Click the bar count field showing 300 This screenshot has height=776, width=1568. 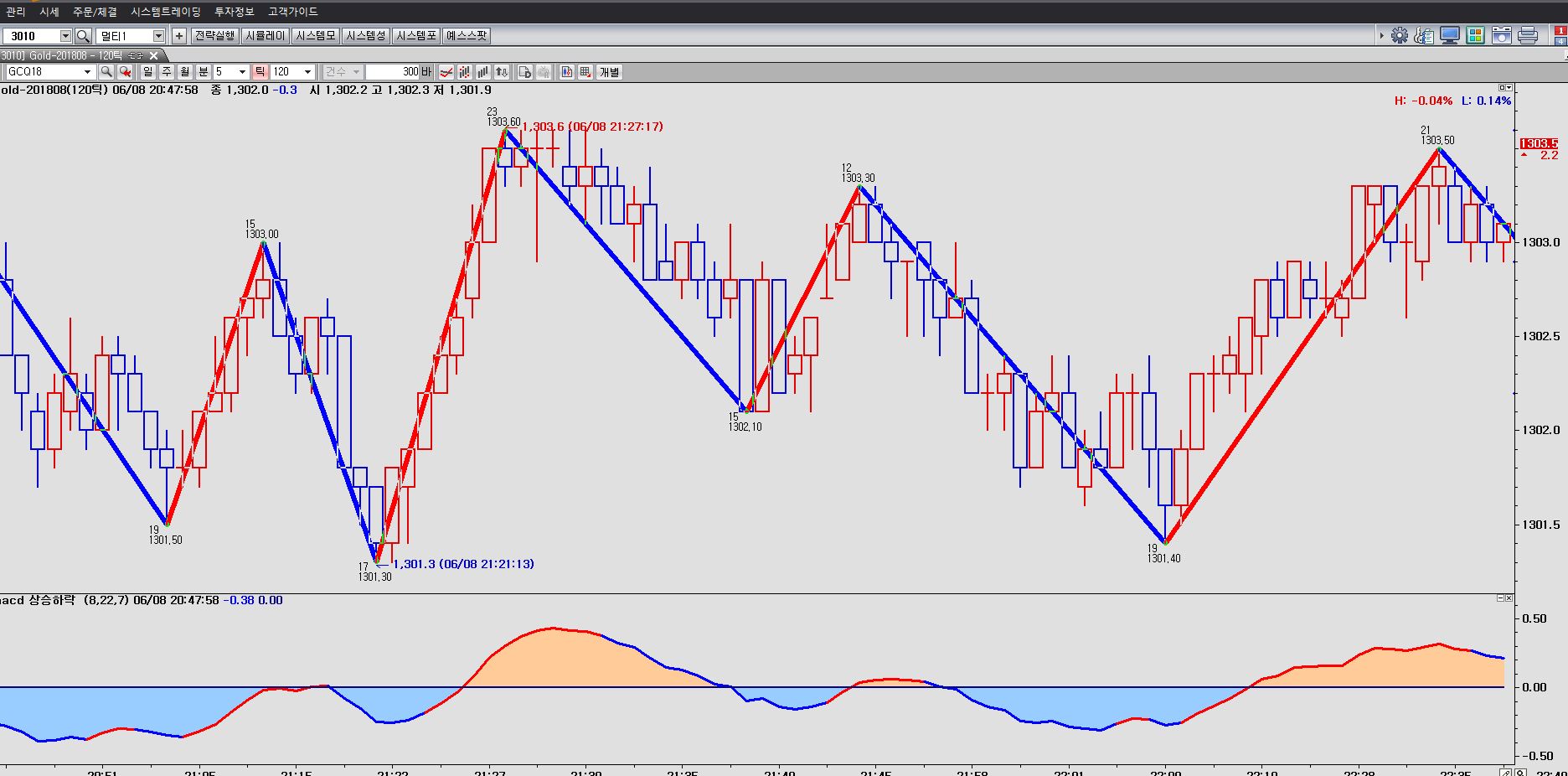point(392,72)
